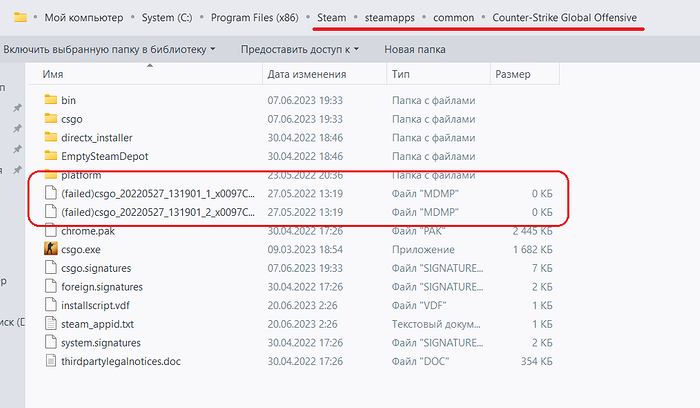Click the '1 682 КБ' size of csgo.exe

533,250
